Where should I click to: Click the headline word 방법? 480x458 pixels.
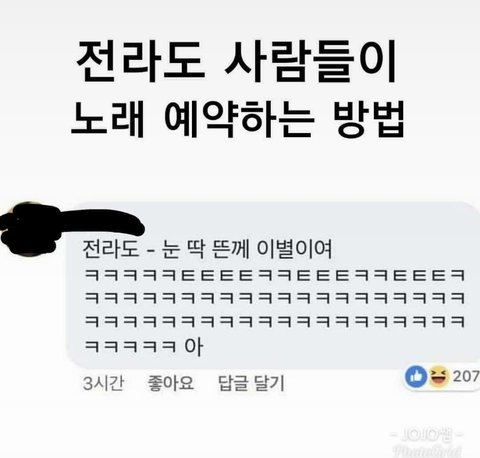tap(369, 119)
